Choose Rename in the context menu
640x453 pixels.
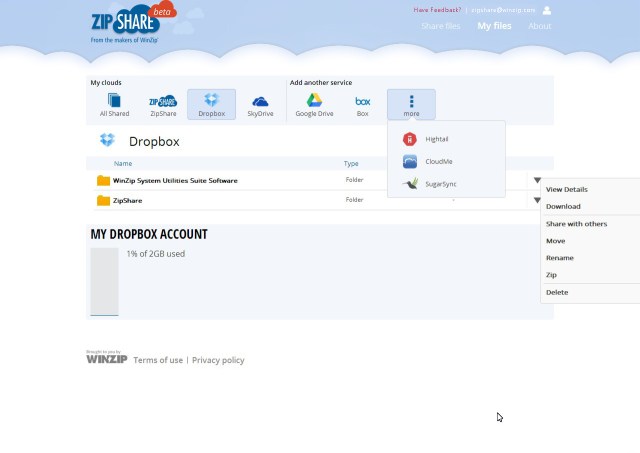tap(560, 258)
